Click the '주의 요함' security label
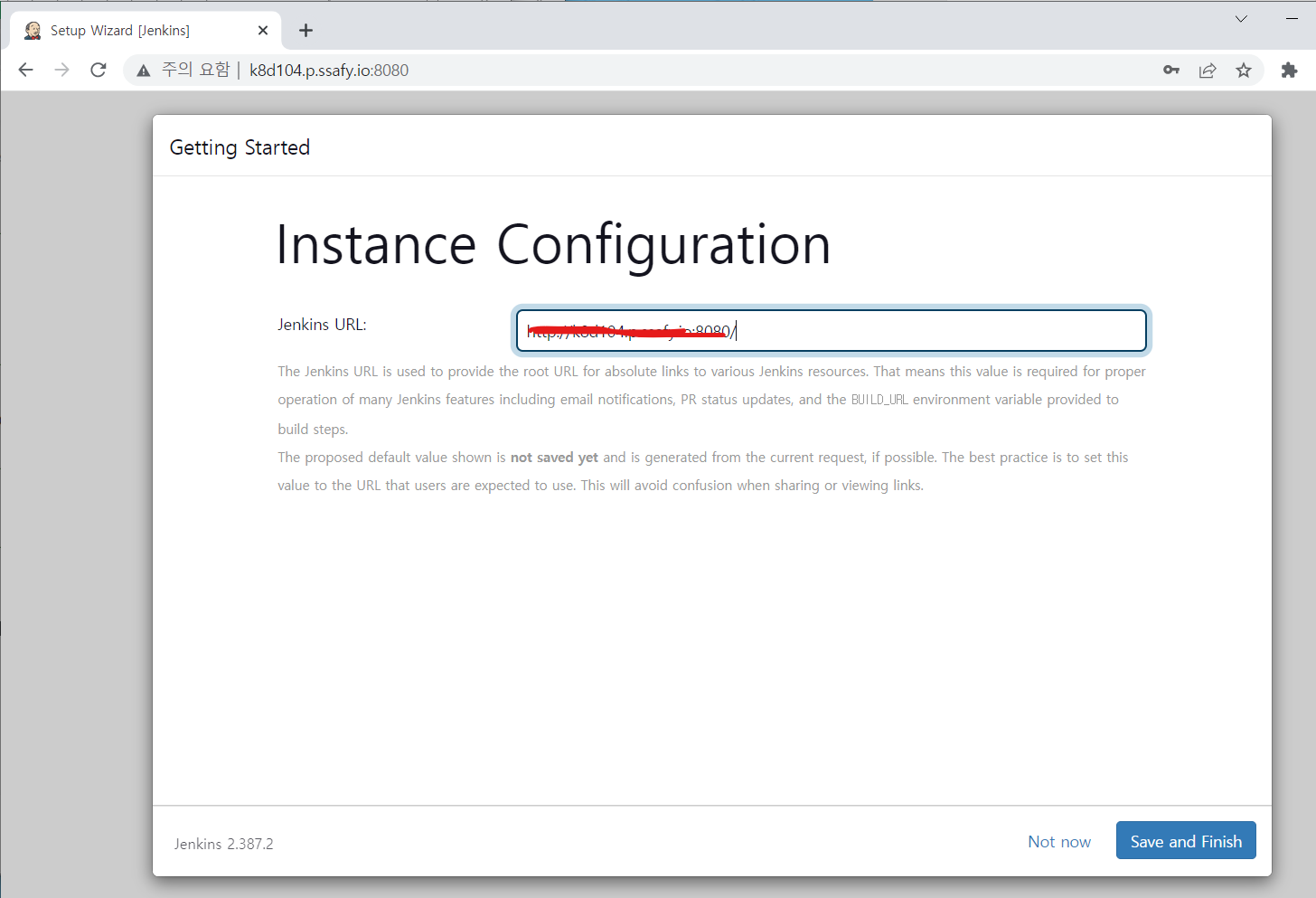The height and width of the screenshot is (898, 1316). pyautogui.click(x=196, y=70)
